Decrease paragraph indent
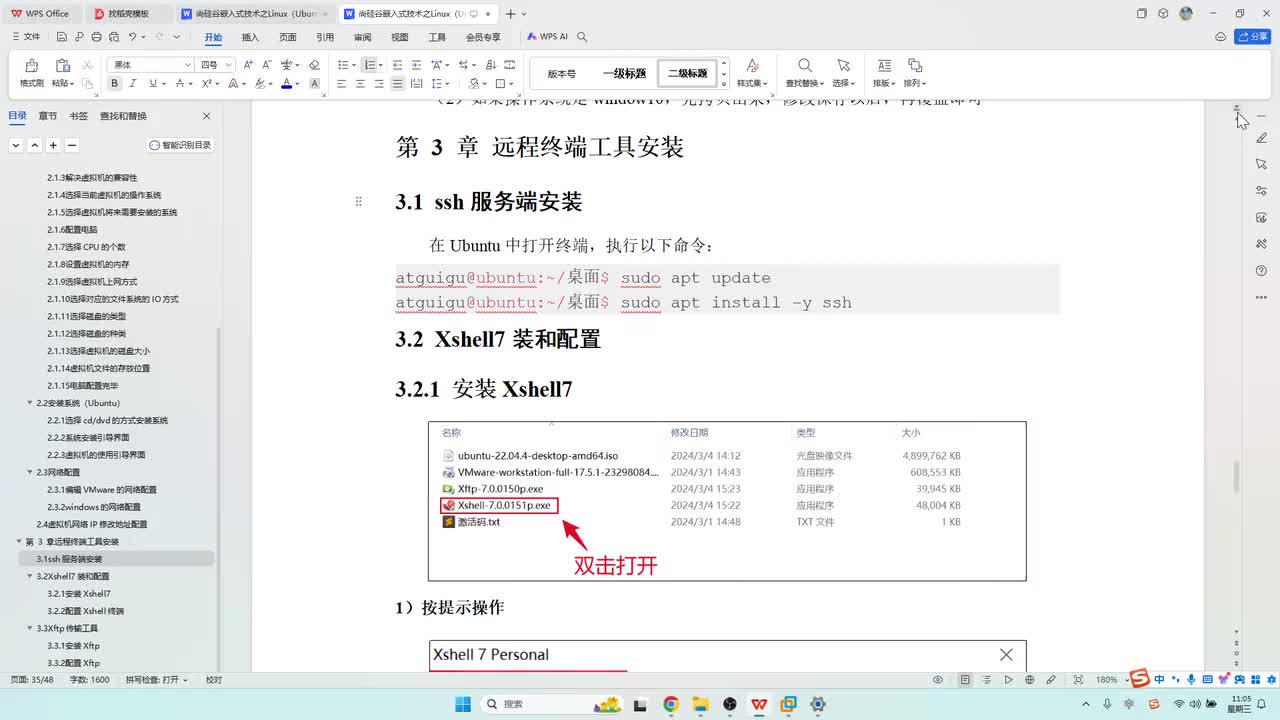This screenshot has width=1280, height=720. [398, 65]
